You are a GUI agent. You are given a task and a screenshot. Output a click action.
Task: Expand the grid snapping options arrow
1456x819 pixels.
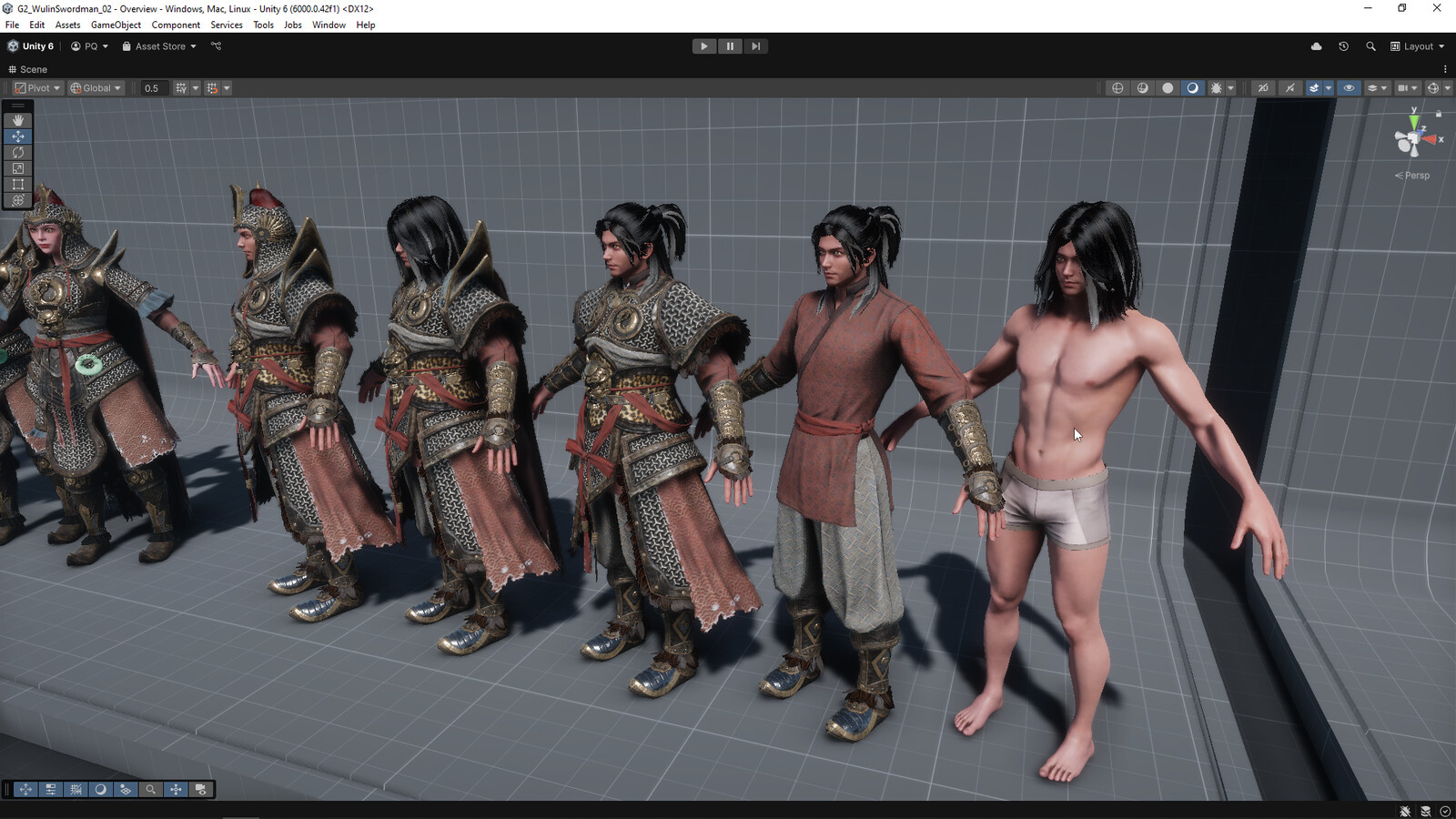tap(195, 88)
